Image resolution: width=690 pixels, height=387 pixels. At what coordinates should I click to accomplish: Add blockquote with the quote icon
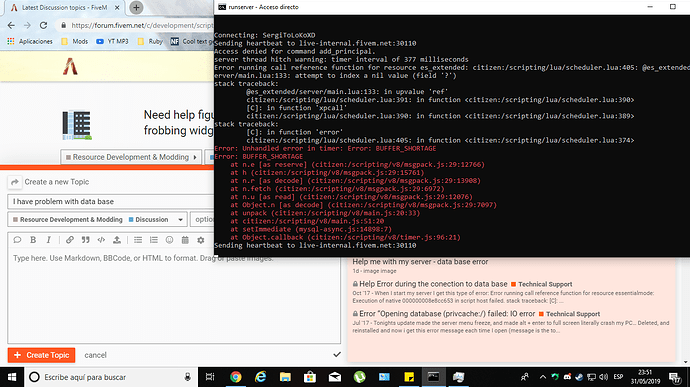pyautogui.click(x=85, y=240)
